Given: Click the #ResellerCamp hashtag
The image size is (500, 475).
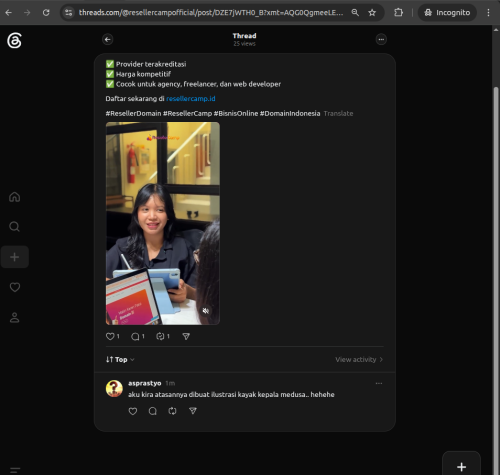Looking at the screenshot, I should (187, 113).
